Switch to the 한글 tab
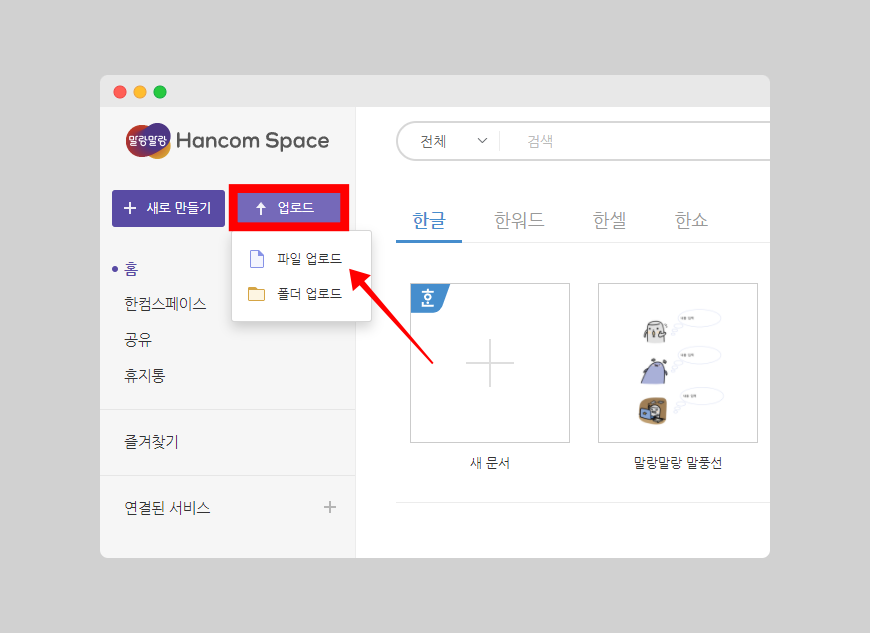Screen dimensions: 870x633 point(429,221)
